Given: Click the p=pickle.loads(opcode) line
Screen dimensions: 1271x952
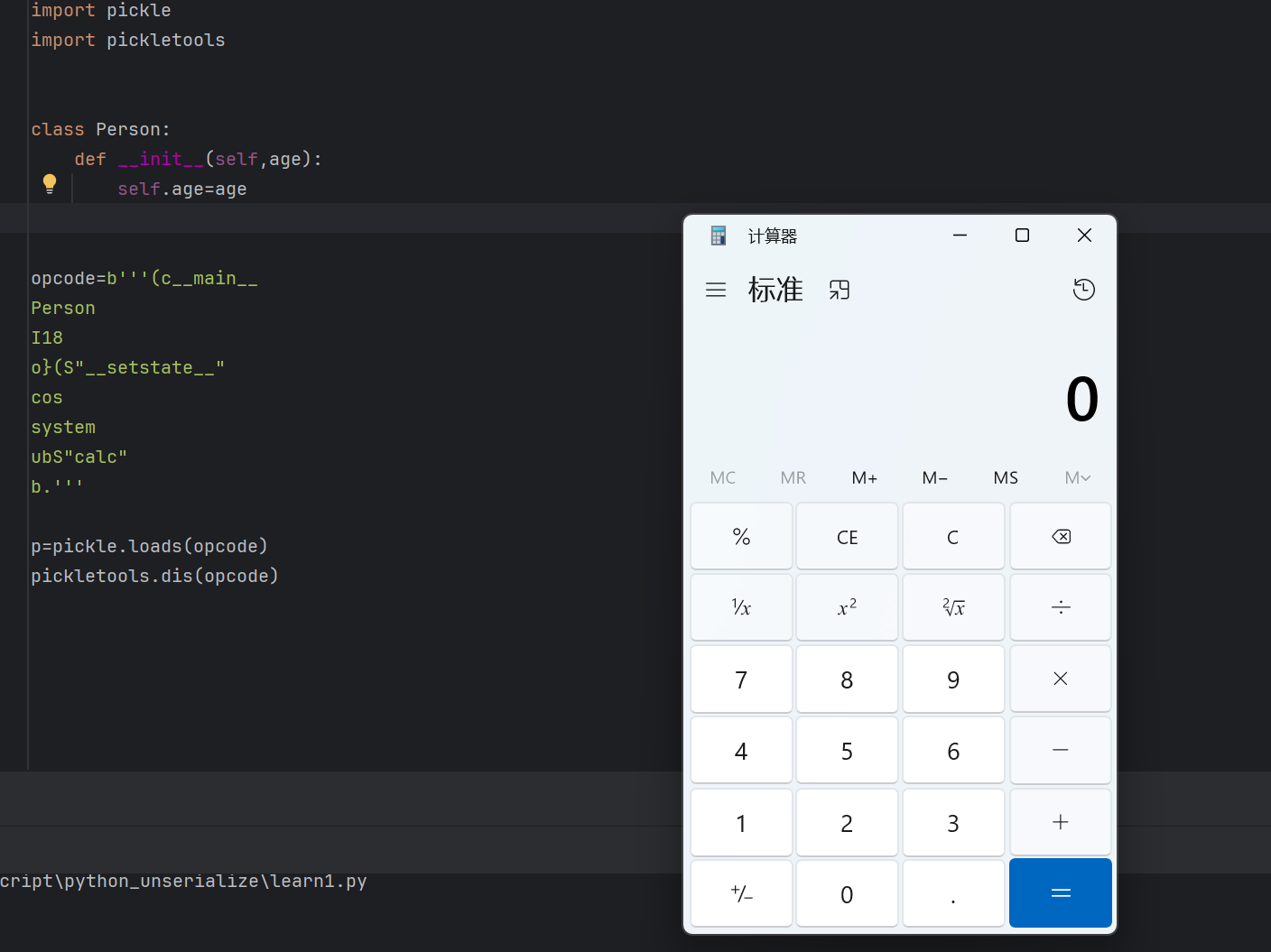Looking at the screenshot, I should point(150,546).
